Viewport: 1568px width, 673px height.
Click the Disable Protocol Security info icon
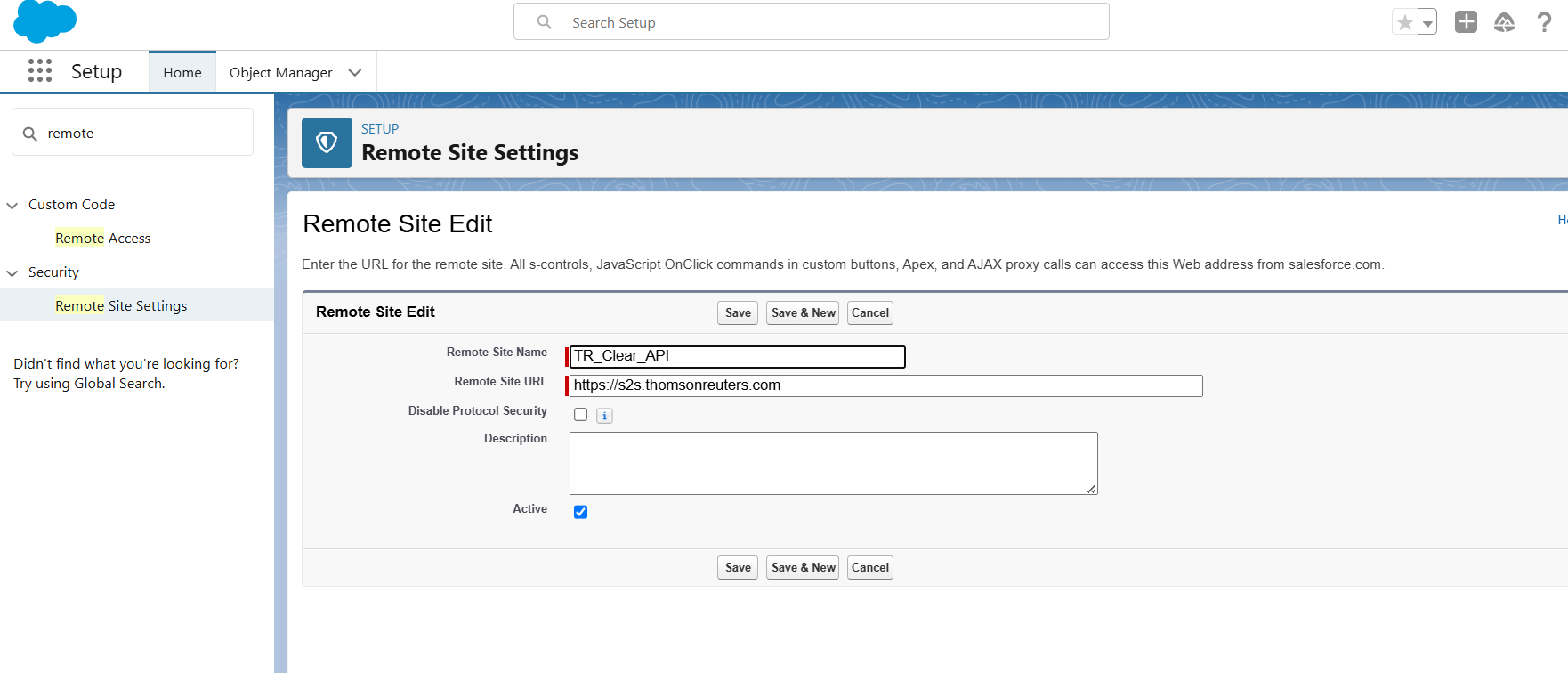(604, 416)
